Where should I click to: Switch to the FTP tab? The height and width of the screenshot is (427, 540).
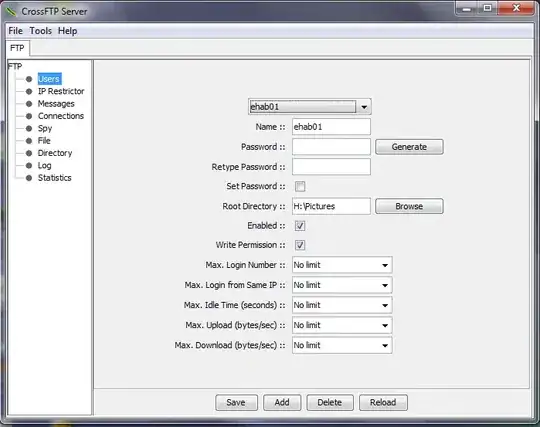click(x=17, y=48)
